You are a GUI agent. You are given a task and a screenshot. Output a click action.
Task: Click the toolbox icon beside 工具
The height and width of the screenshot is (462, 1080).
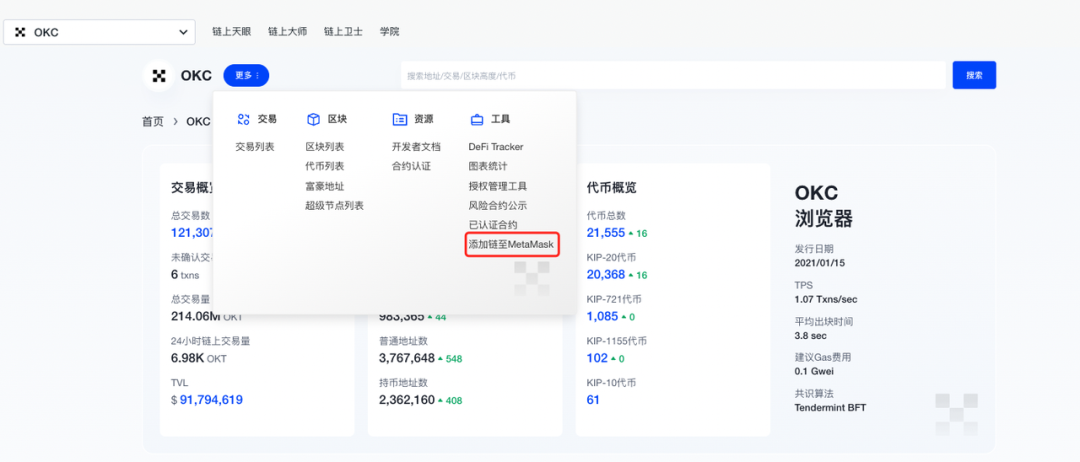pyautogui.click(x=477, y=119)
